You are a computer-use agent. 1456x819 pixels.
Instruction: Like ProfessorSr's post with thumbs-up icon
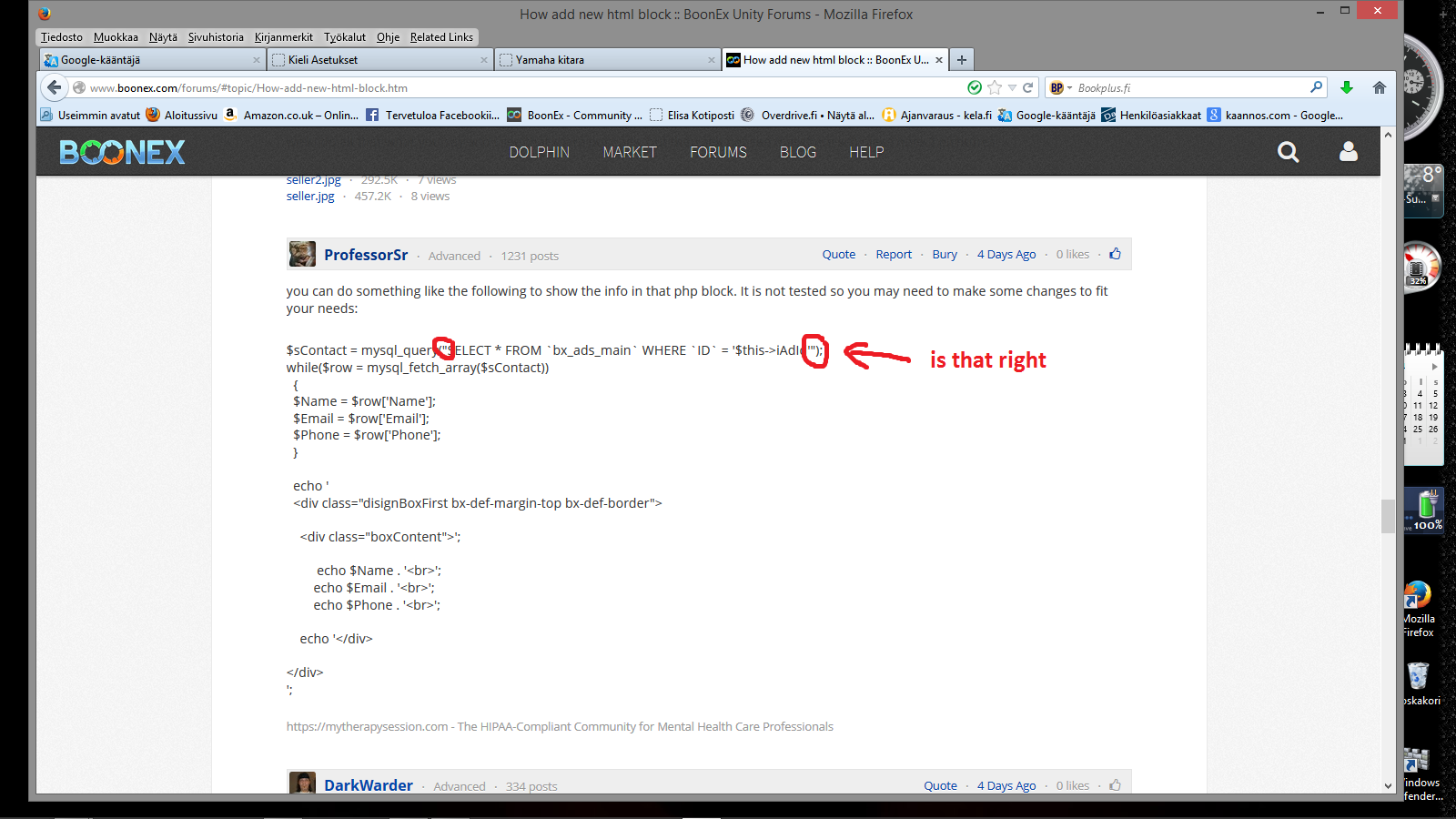[x=1115, y=255]
